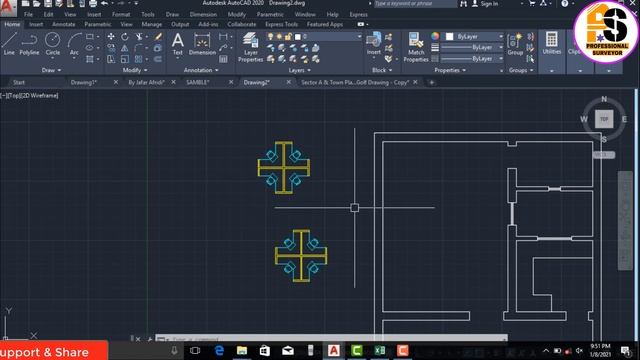640x360 pixels.
Task: Choose the Move command icon
Action: [x=111, y=37]
